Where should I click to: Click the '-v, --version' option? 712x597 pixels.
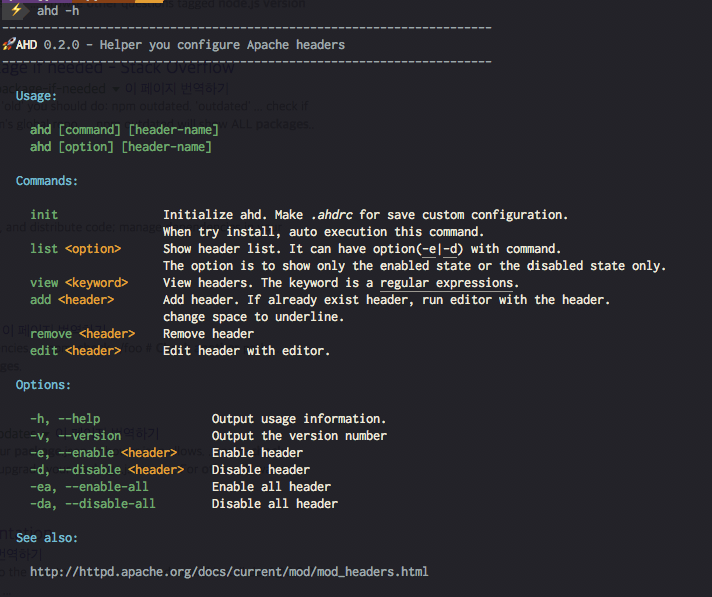tap(76, 436)
